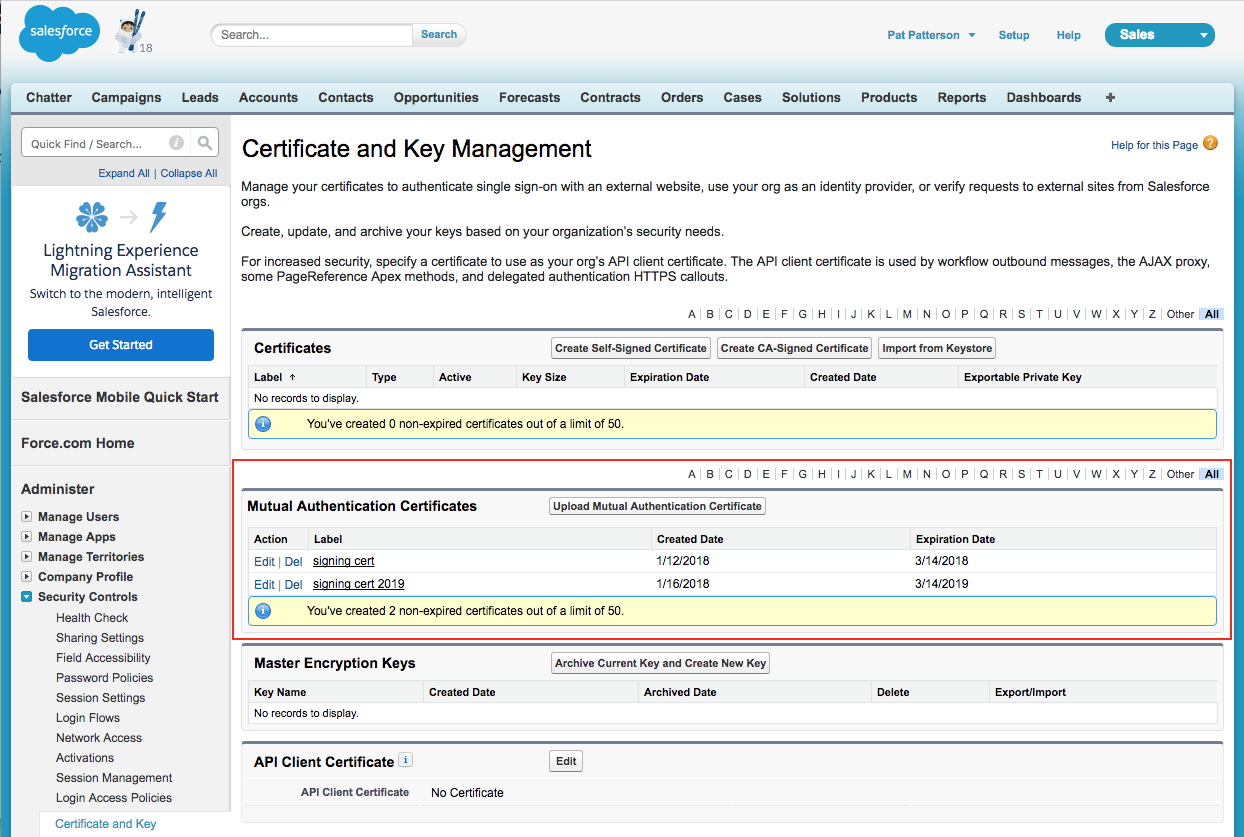Click the Create Self-Signed Certificate button
The width and height of the screenshot is (1244, 837).
coord(630,348)
